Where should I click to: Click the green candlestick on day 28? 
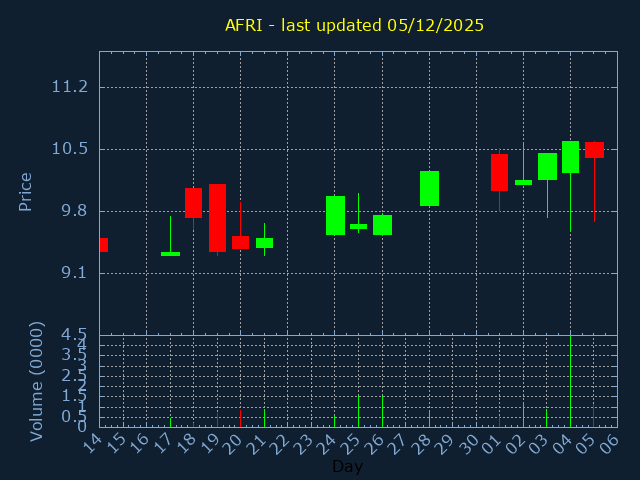429,188
